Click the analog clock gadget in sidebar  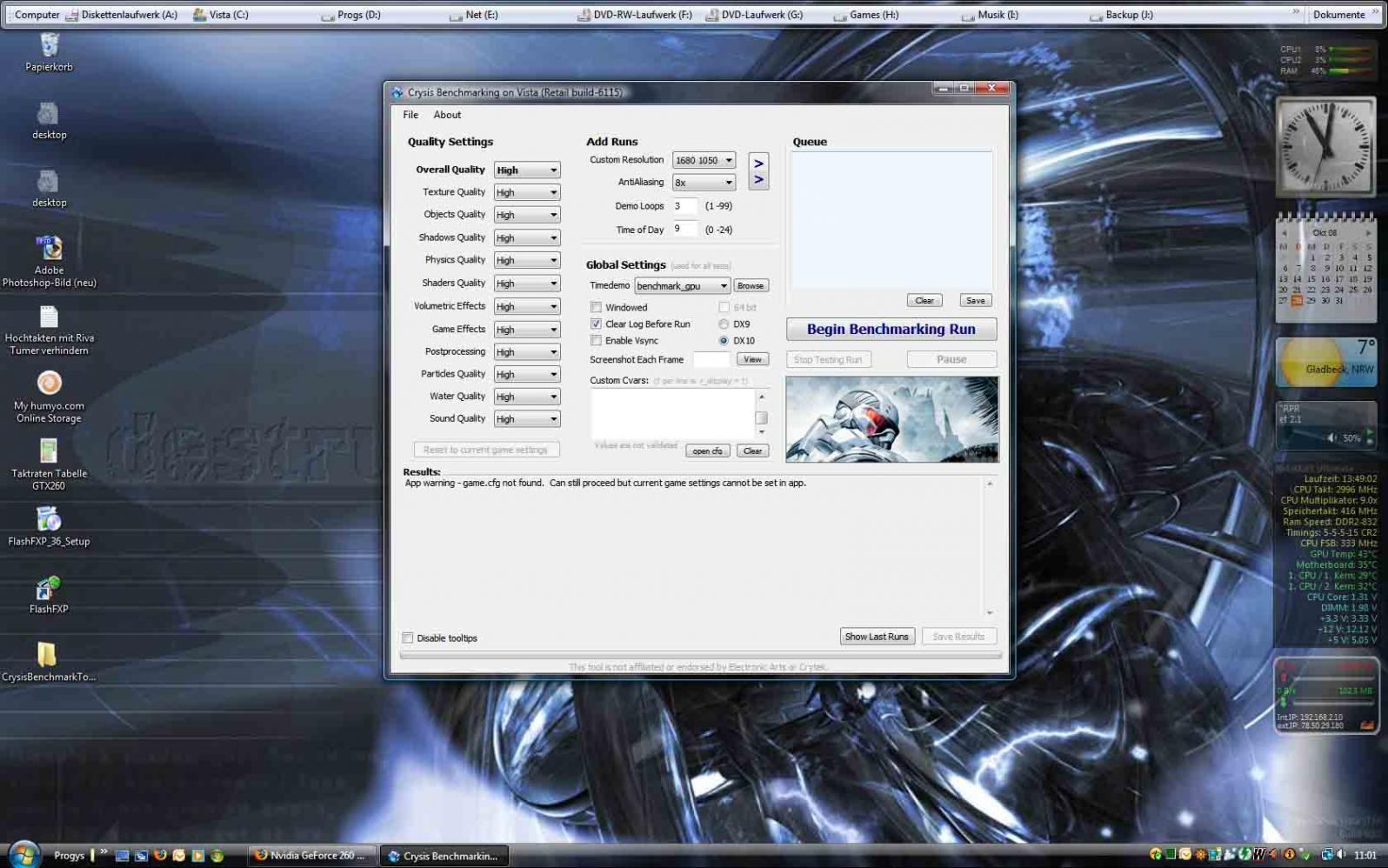(1325, 146)
